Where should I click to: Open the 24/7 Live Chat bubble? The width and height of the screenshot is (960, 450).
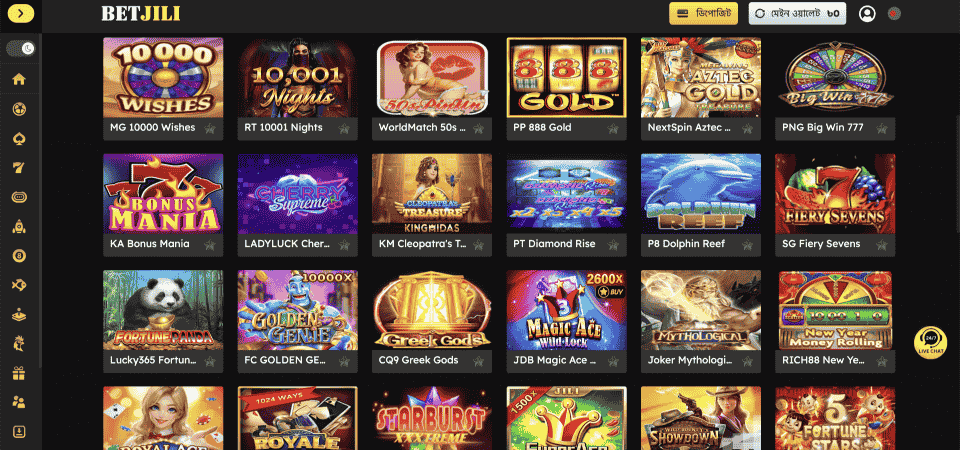tap(931, 343)
